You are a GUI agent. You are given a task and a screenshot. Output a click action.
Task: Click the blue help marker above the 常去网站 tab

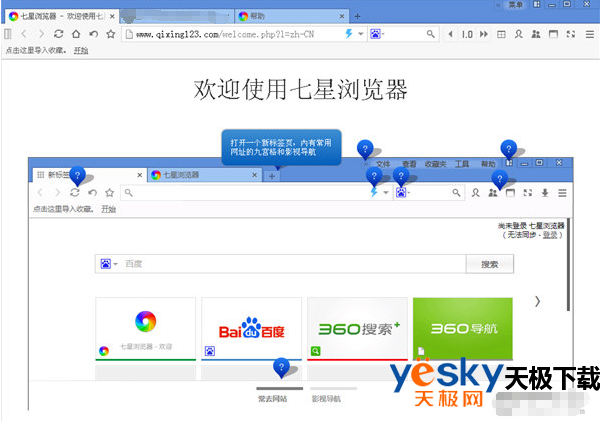281,367
